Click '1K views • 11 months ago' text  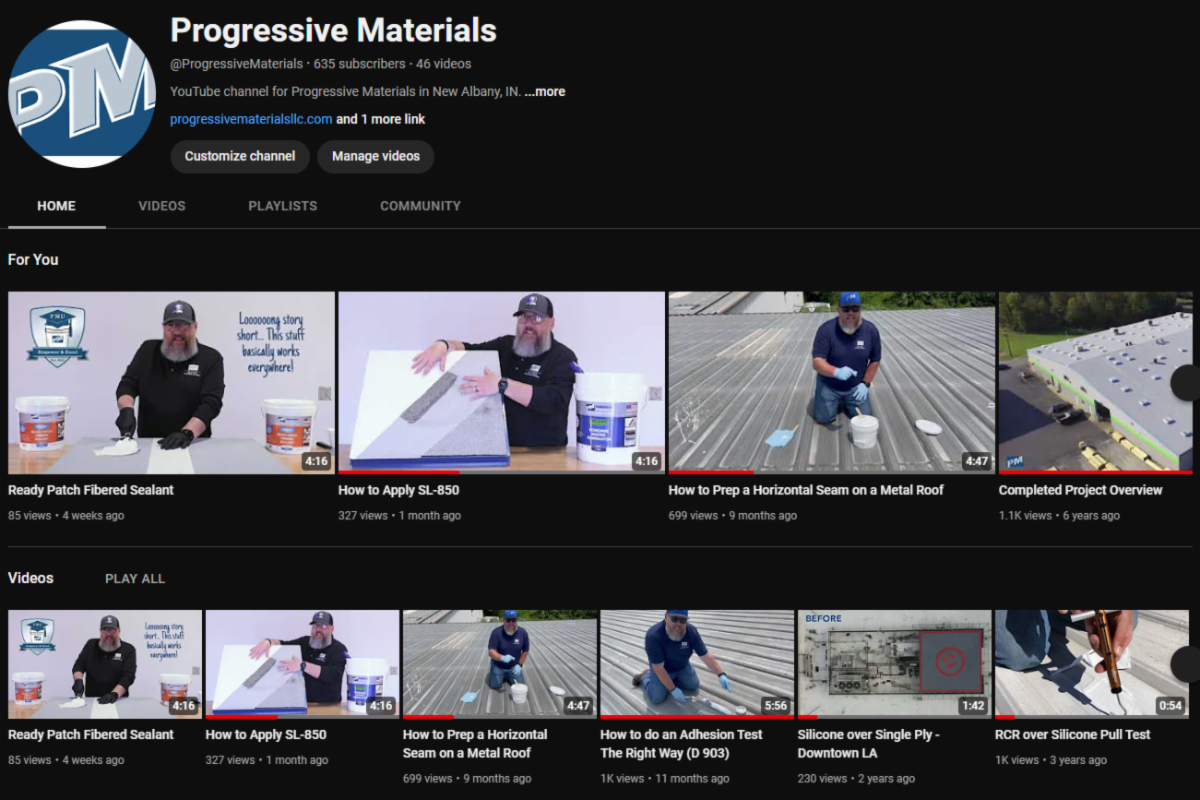[x=665, y=778]
